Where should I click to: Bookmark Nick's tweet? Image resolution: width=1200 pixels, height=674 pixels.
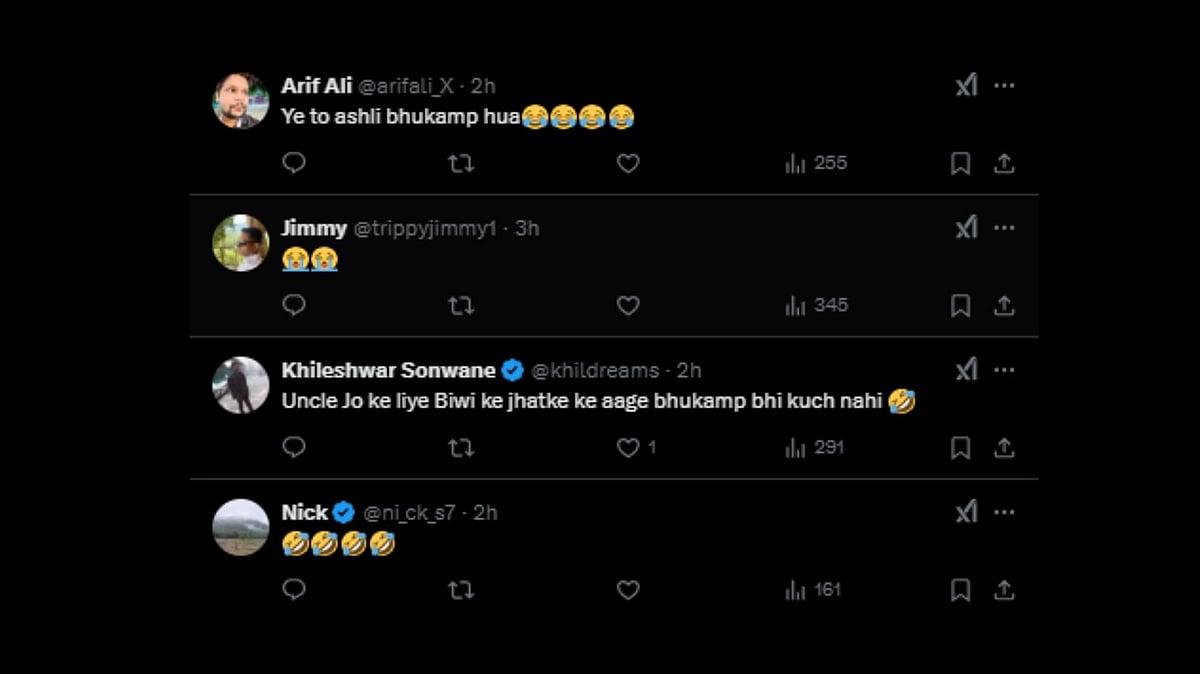[x=960, y=590]
